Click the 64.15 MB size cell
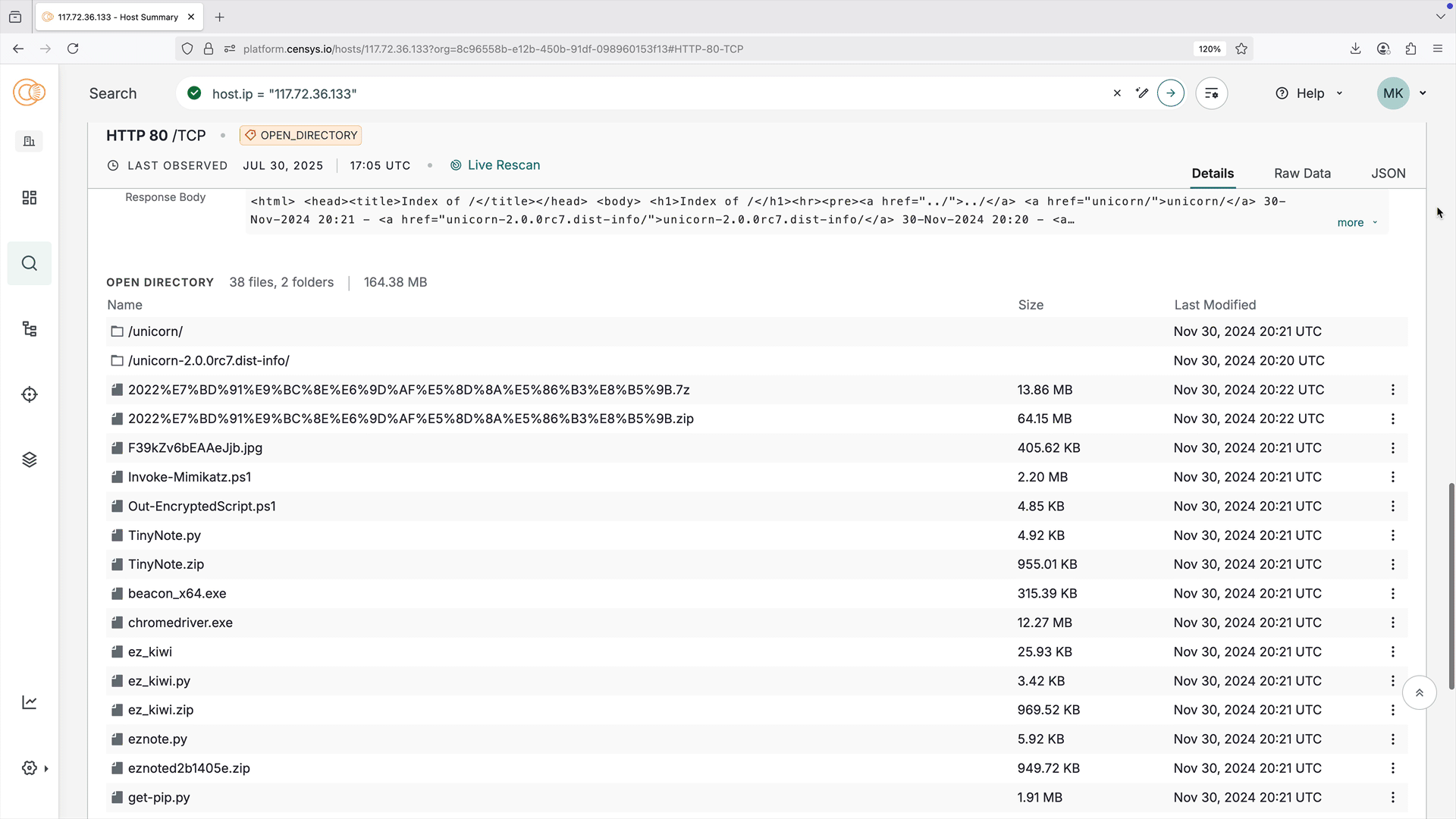1456x819 pixels. pos(1044,419)
